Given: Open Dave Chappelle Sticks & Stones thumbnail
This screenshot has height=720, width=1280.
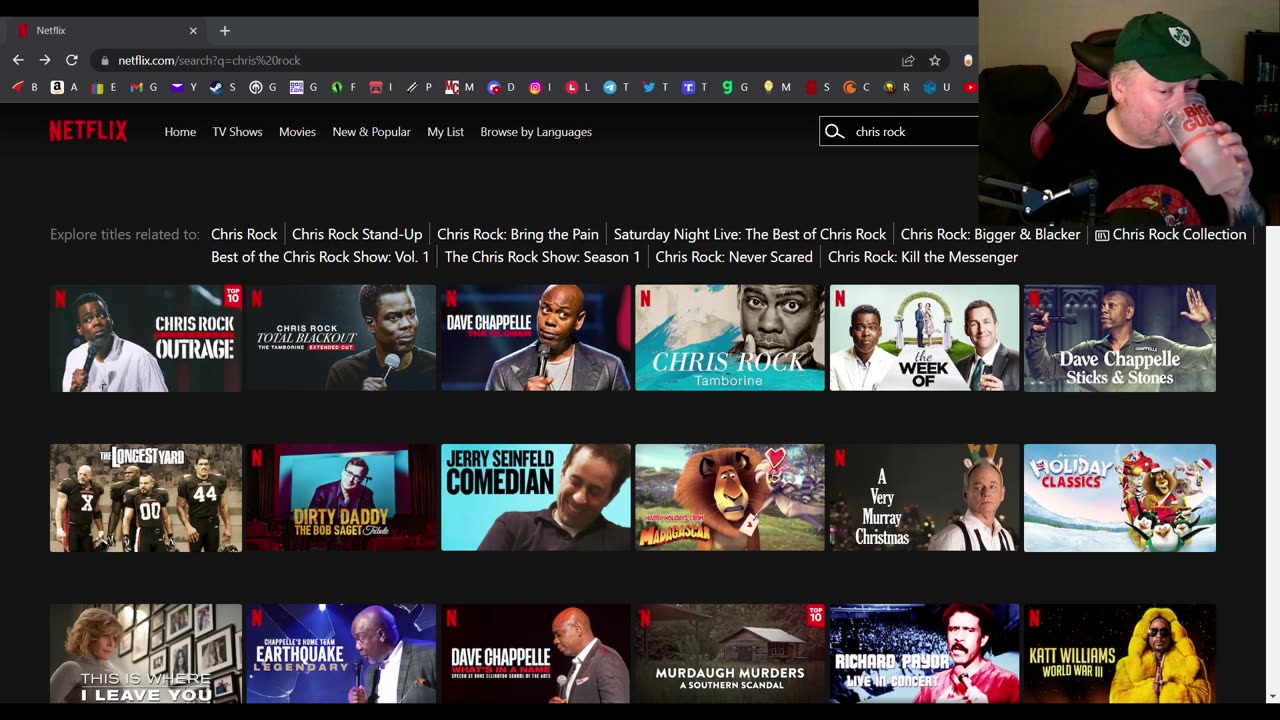Looking at the screenshot, I should [x=1120, y=338].
